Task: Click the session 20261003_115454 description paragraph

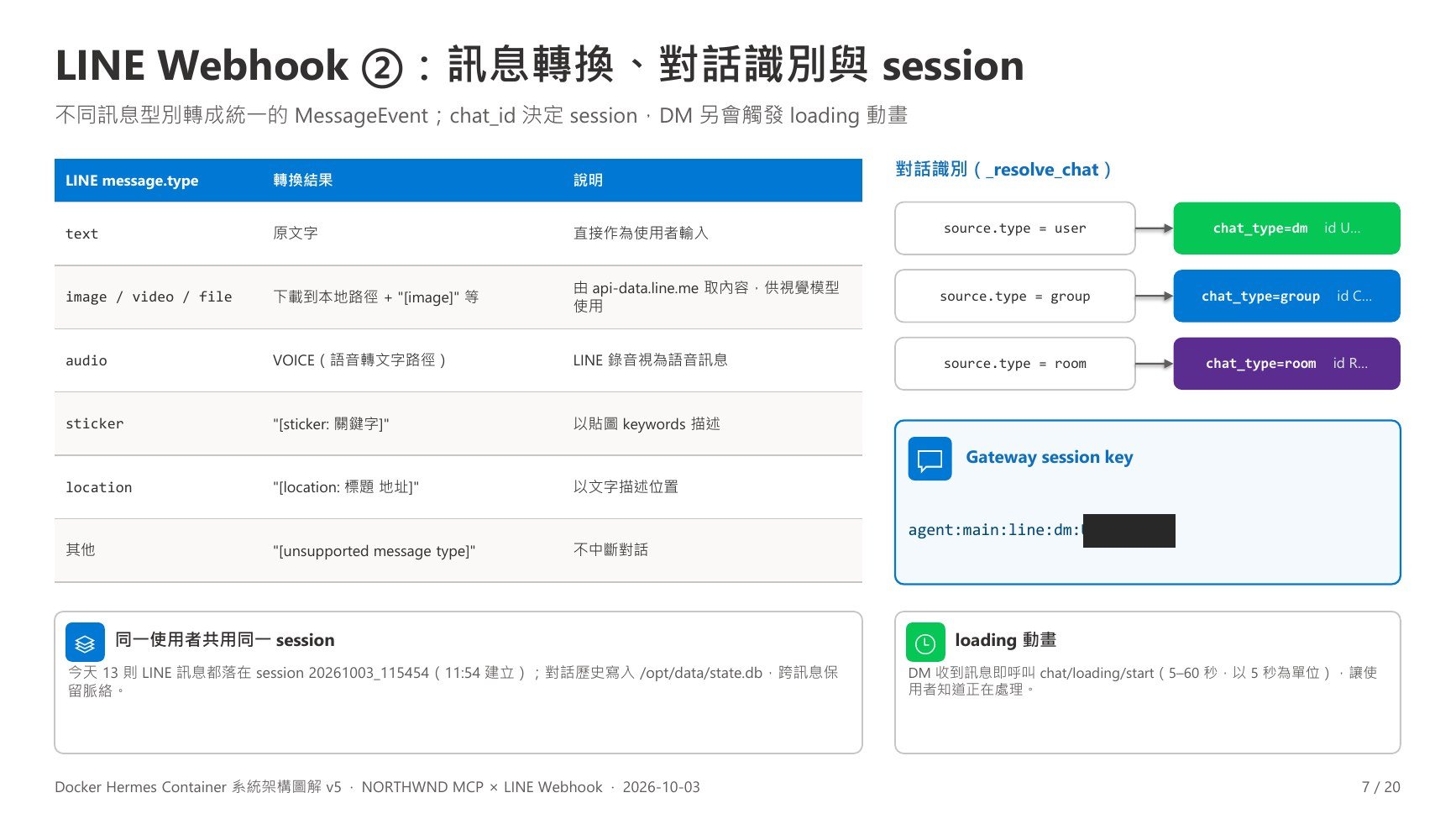Action: (453, 681)
